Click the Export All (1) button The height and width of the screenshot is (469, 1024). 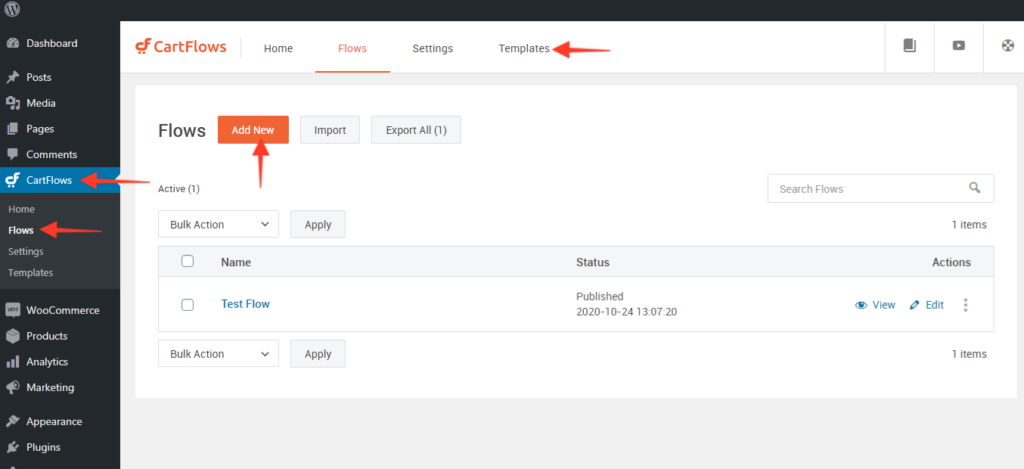(x=416, y=130)
